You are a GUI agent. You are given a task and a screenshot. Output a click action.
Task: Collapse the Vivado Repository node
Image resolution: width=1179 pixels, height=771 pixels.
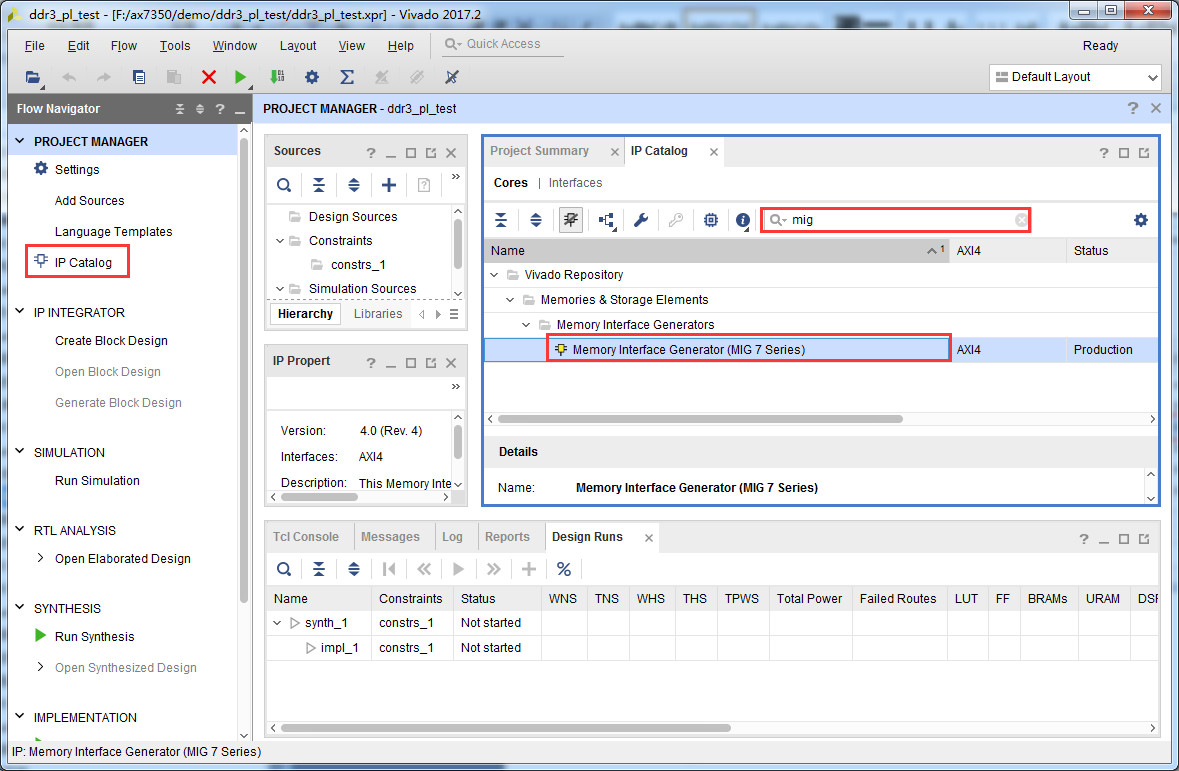[x=494, y=275]
